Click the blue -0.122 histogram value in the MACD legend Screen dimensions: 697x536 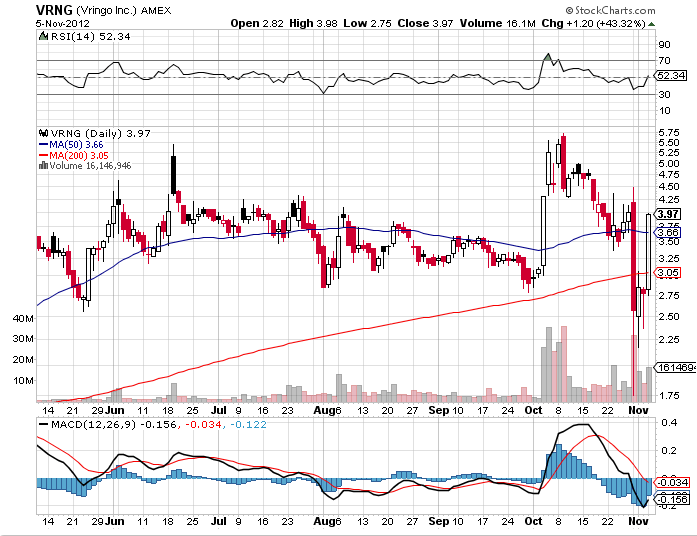(248, 424)
